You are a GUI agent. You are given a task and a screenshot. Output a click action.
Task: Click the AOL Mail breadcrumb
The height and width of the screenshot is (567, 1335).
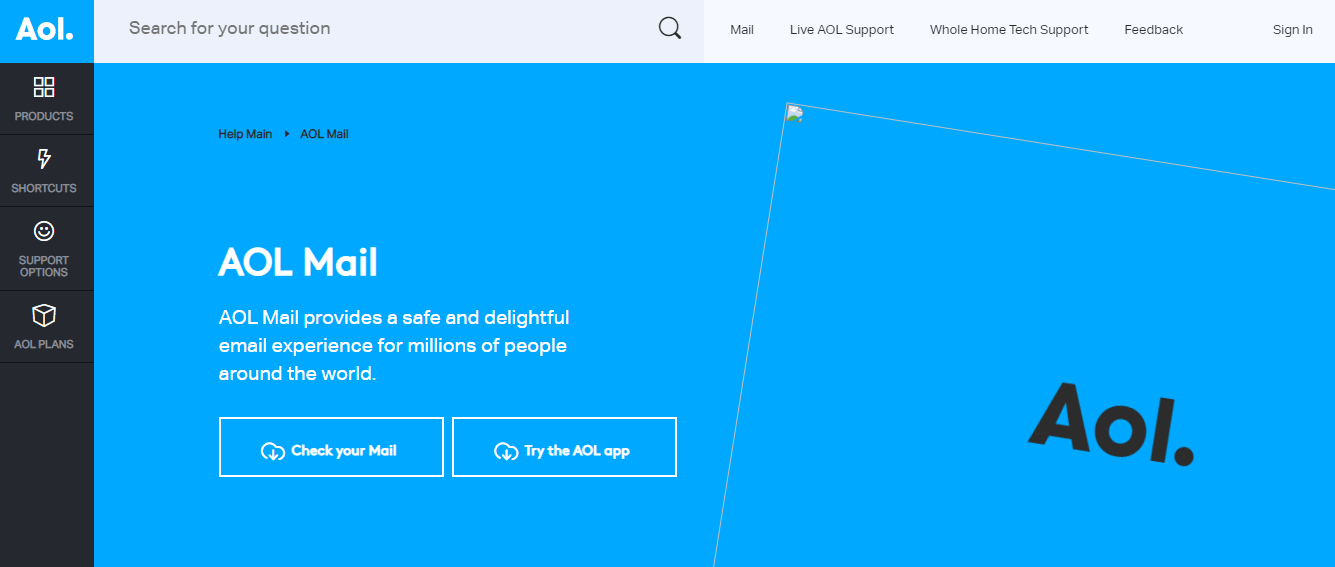(324, 134)
